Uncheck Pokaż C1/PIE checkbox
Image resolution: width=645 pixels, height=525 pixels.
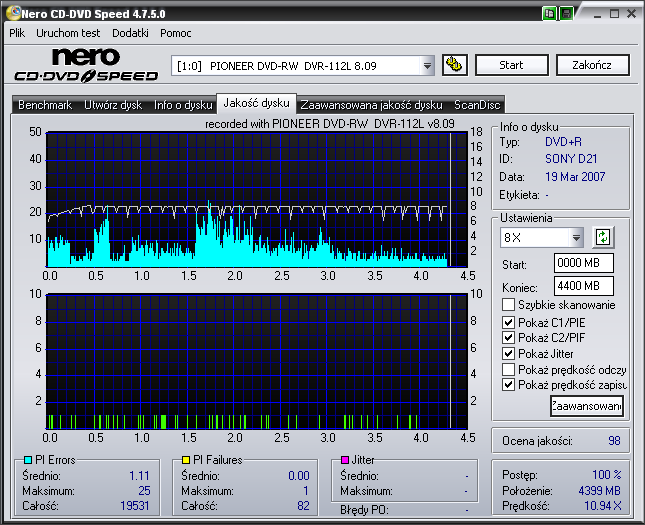pos(508,322)
